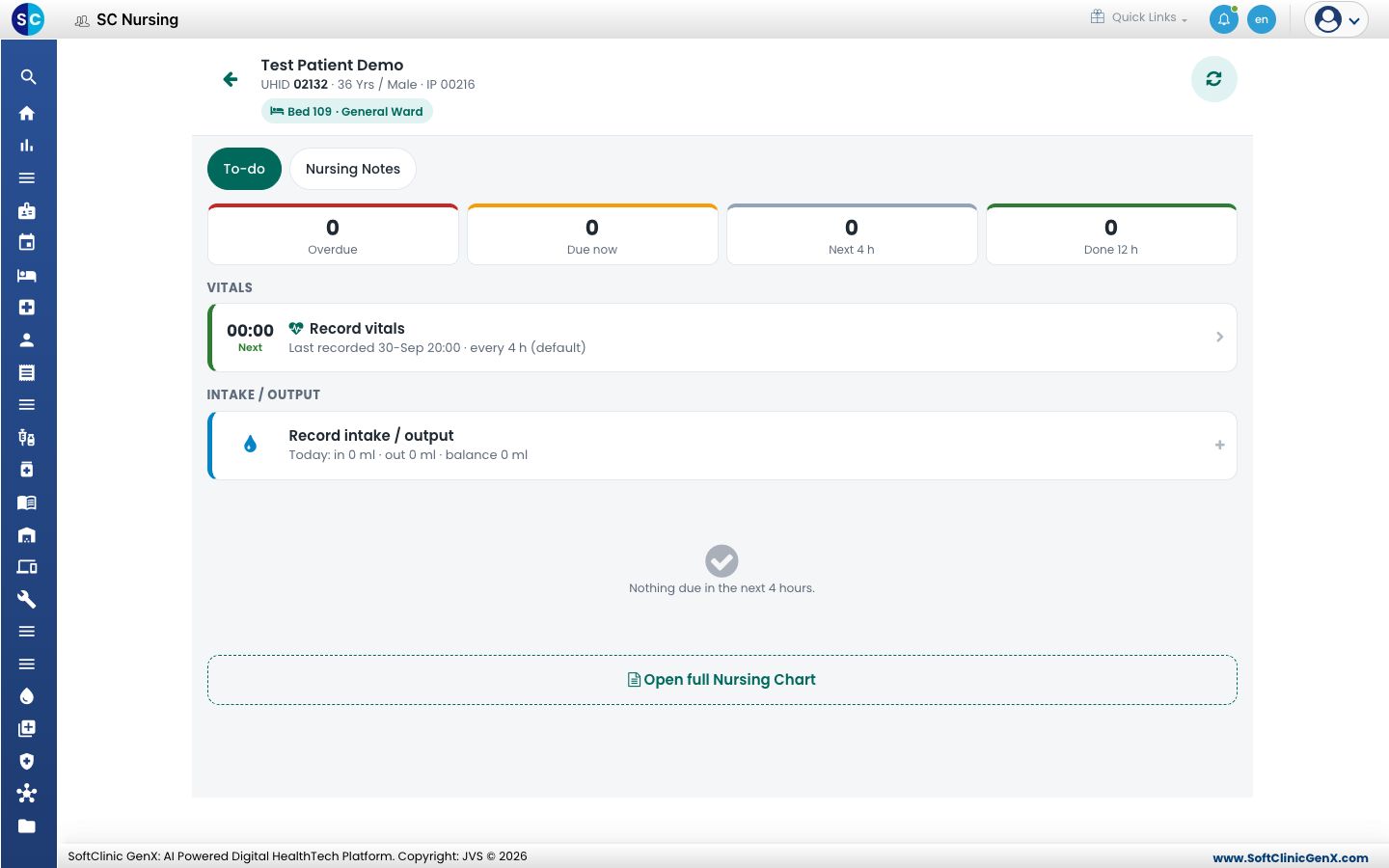Open the shield icon in sidebar
Image resolution: width=1389 pixels, height=868 pixels.
click(27, 761)
